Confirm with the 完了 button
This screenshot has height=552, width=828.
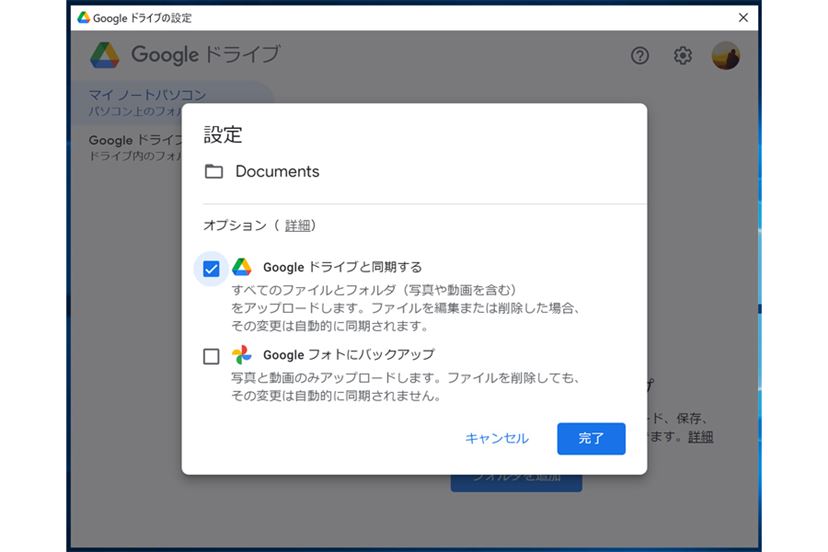point(591,438)
